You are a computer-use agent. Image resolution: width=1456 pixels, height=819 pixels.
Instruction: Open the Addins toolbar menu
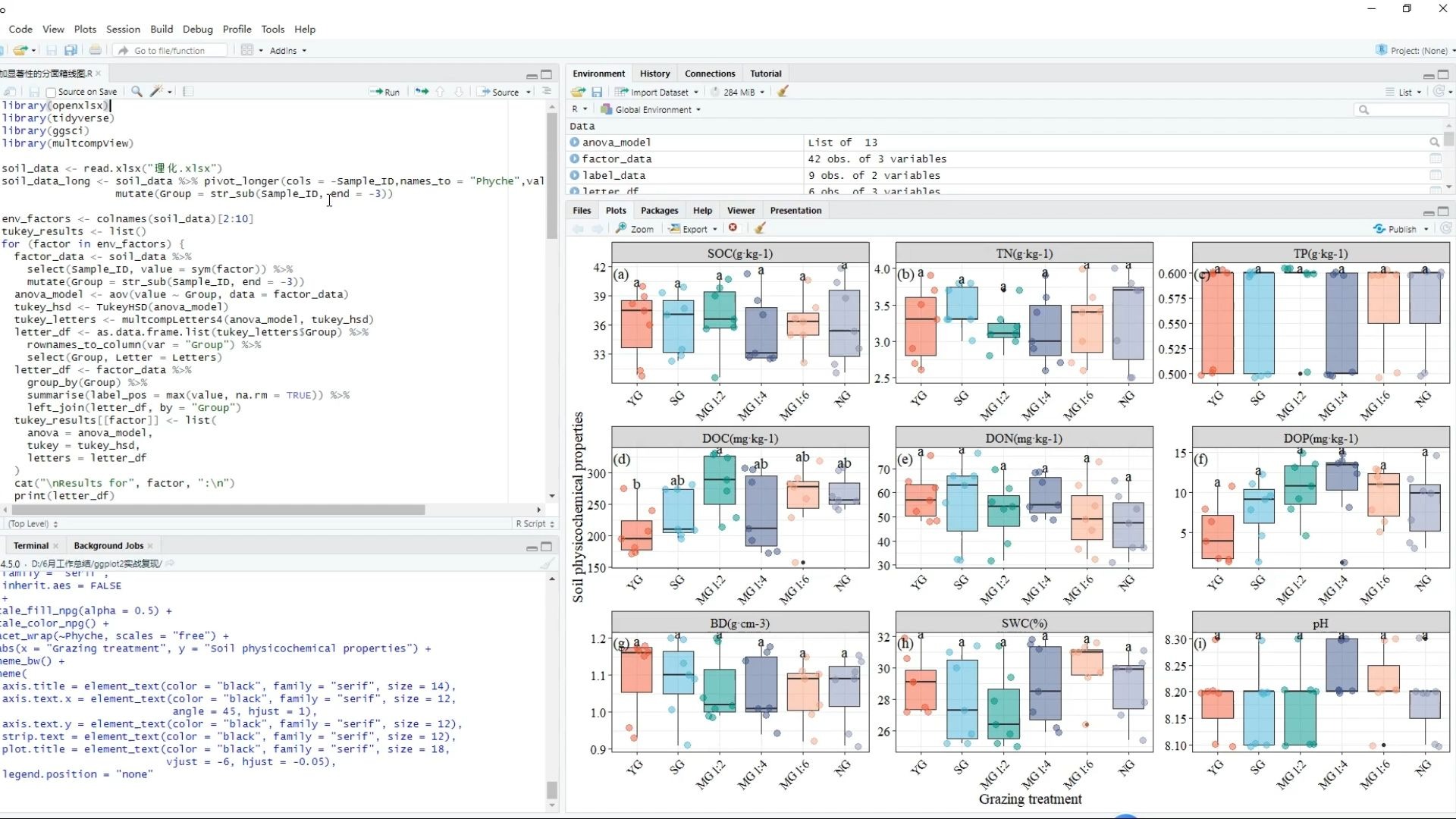click(x=287, y=50)
